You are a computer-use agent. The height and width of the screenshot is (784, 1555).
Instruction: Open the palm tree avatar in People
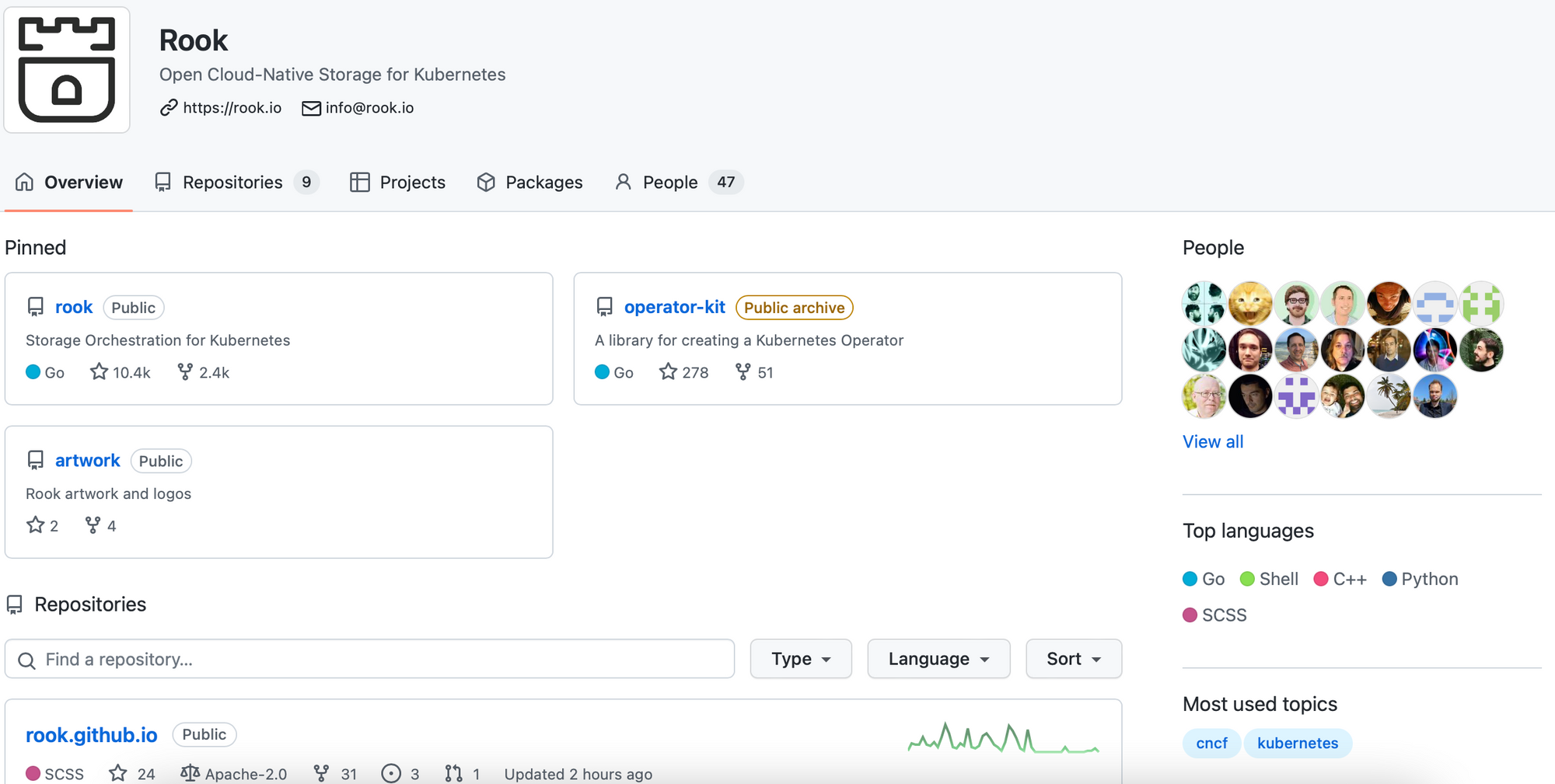pos(1389,396)
